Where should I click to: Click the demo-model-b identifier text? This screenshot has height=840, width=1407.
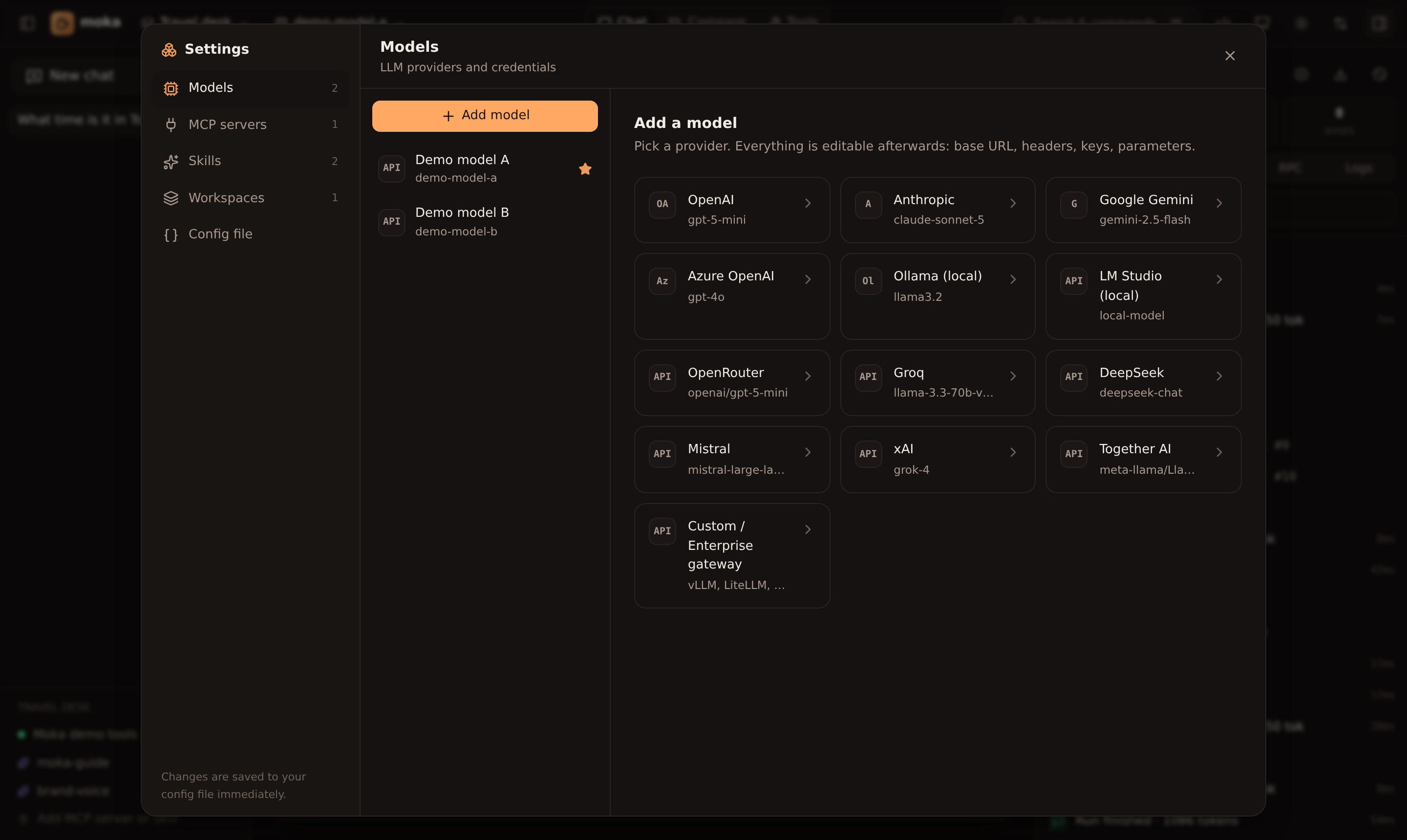click(x=456, y=231)
